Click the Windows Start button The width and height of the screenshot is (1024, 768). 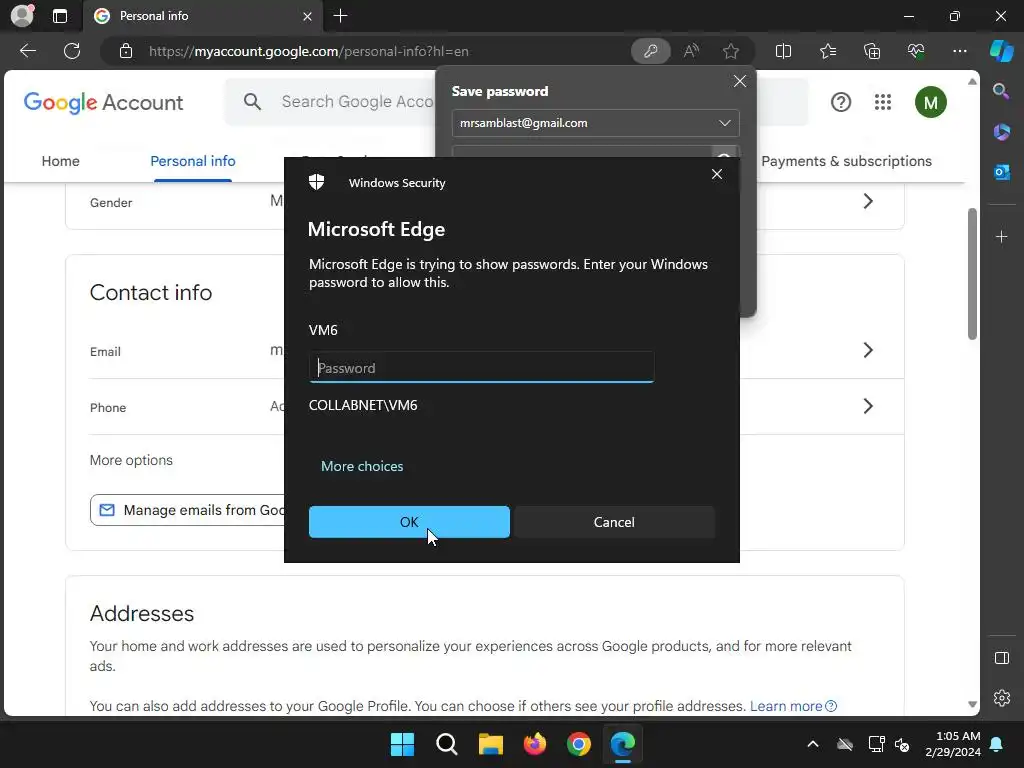[x=402, y=744]
